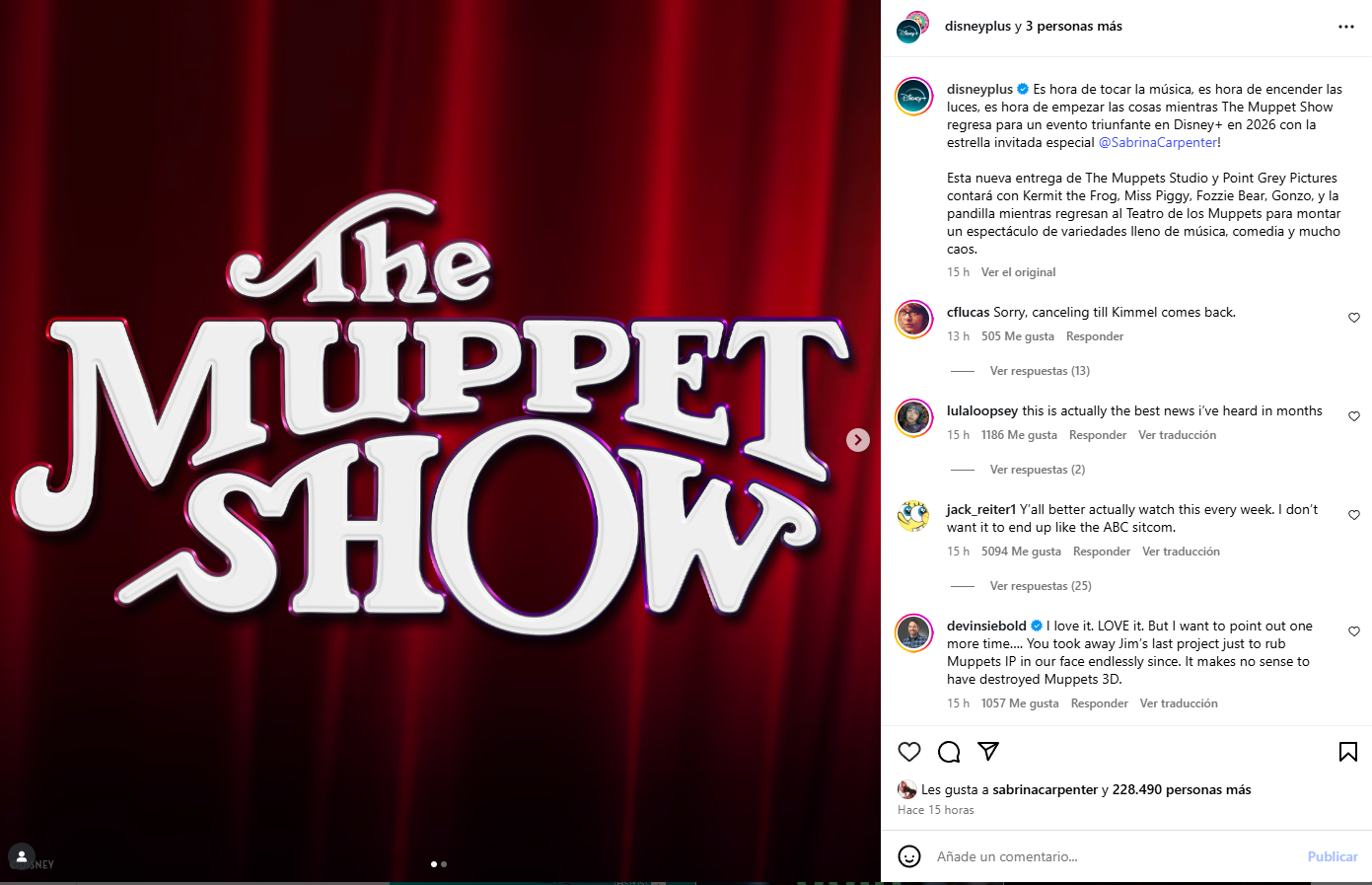This screenshot has height=885, width=1372.
Task: Like the post with the heart icon
Action: pyautogui.click(x=909, y=752)
